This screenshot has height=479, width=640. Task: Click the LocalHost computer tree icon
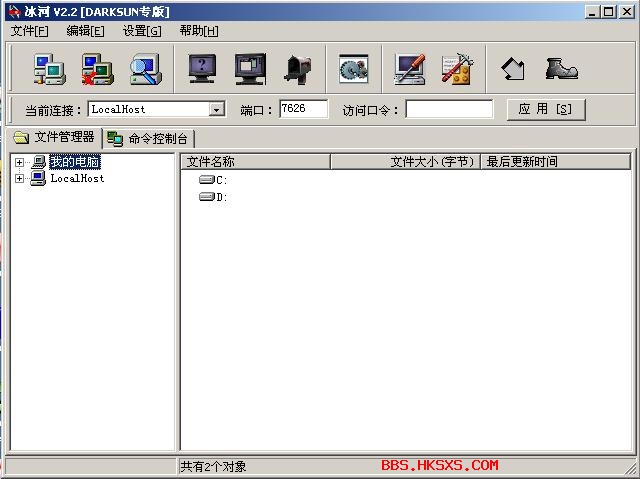pyautogui.click(x=38, y=178)
